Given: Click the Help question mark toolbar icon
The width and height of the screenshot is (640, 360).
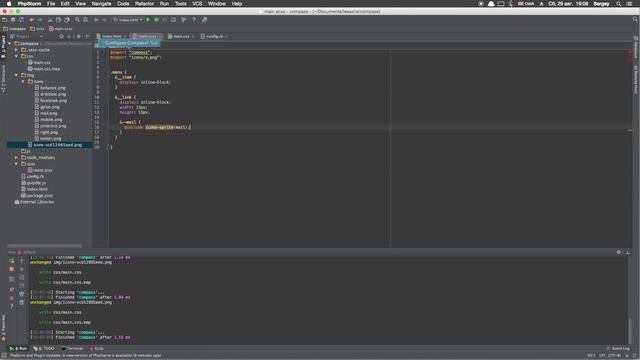Looking at the screenshot, I should [194, 20].
